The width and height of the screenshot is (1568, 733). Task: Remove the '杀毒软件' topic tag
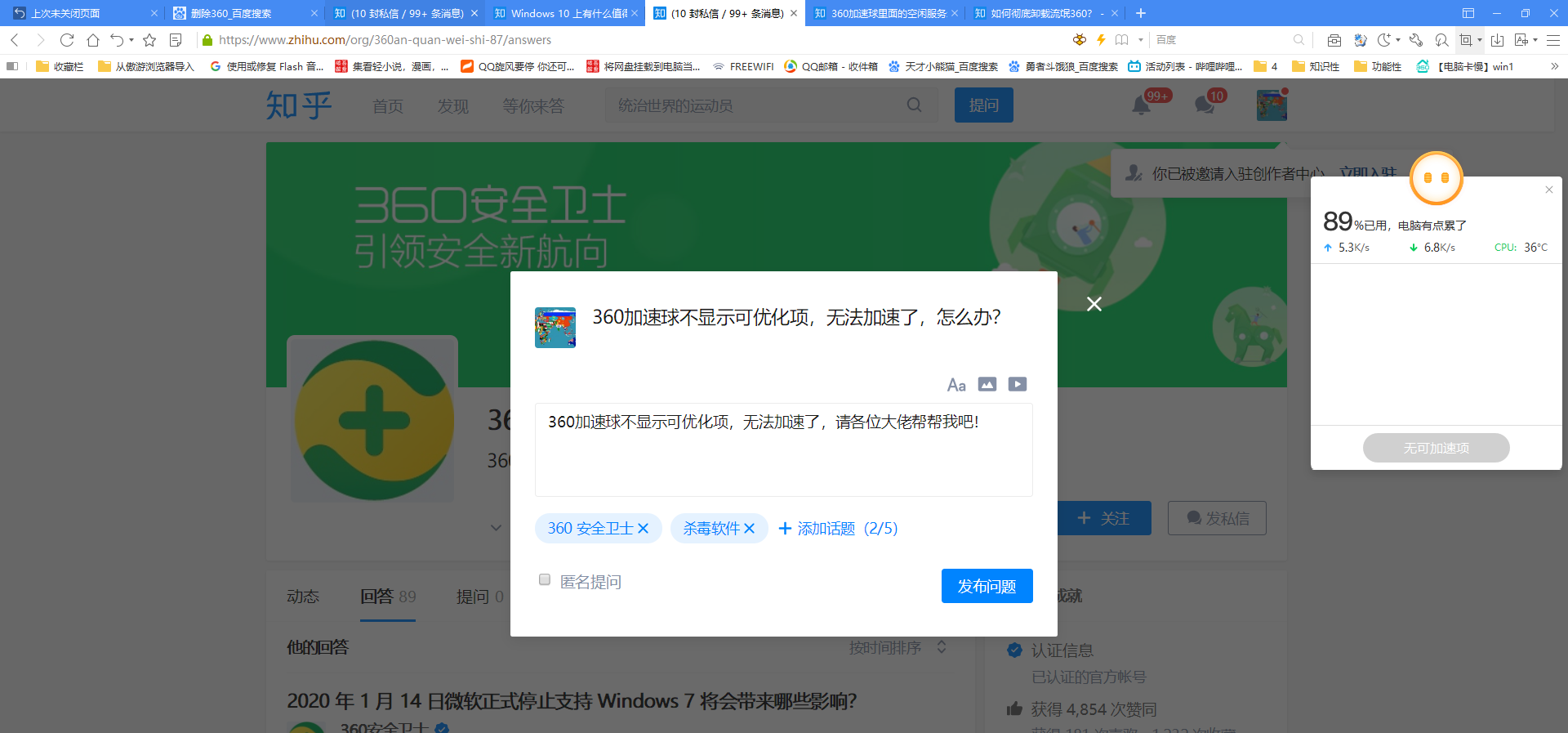750,529
